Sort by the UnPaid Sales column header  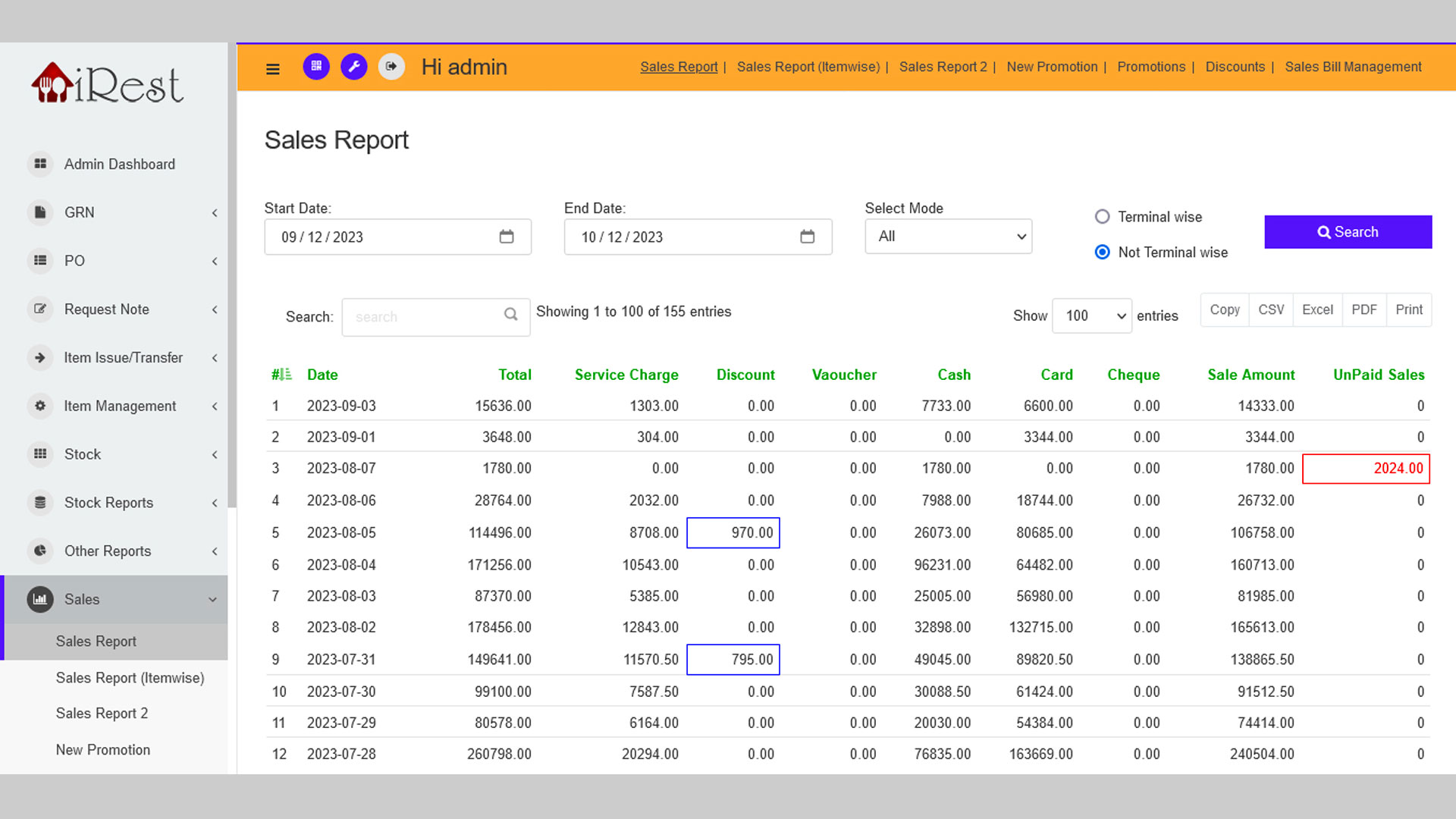click(x=1379, y=375)
